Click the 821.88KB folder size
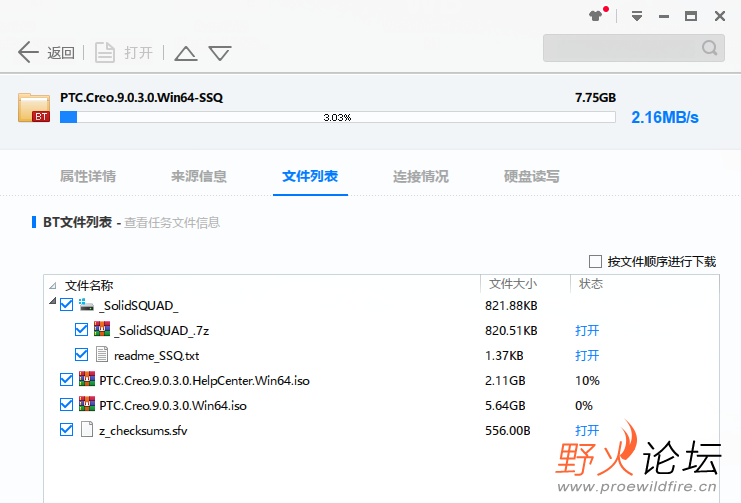Viewport: 741px width, 503px height. 511,306
